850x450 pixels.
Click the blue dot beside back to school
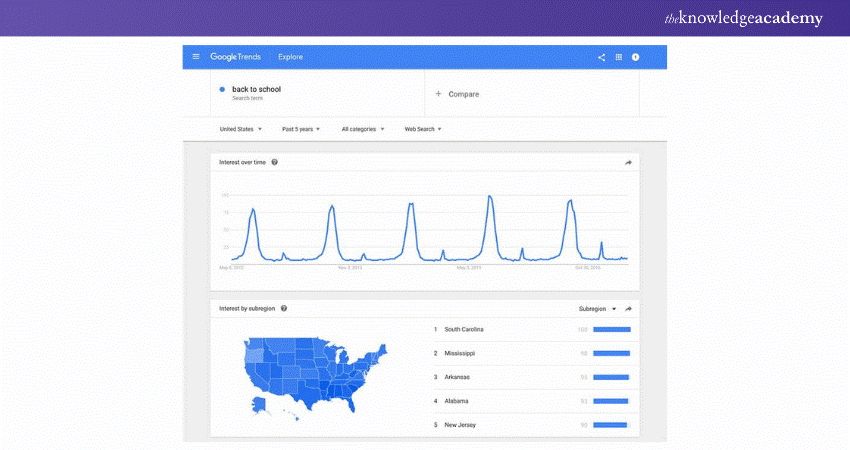[222, 90]
